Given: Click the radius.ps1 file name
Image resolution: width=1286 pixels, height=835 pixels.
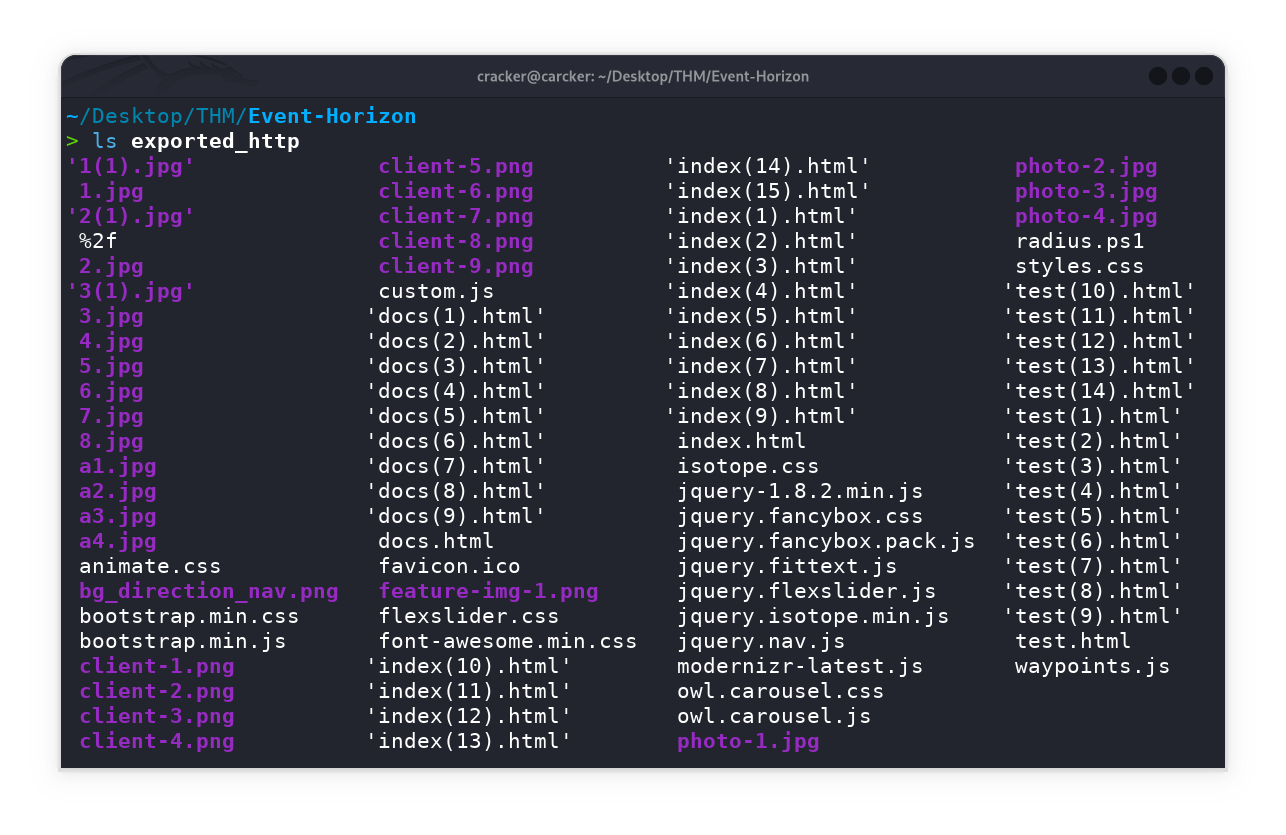Looking at the screenshot, I should pos(1079,241).
